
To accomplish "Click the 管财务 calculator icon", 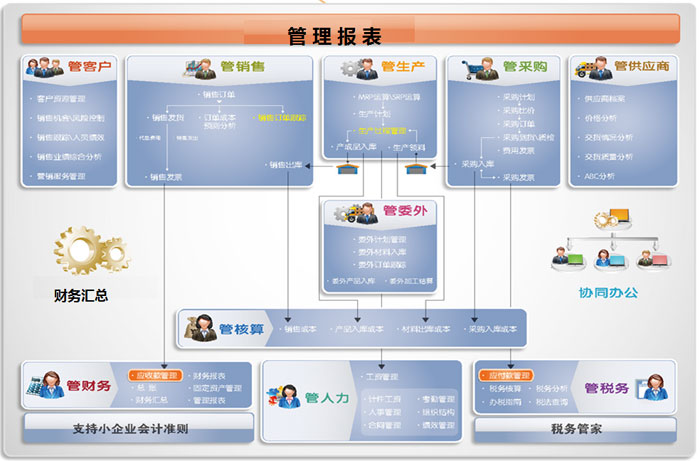I will click(x=44, y=384).
